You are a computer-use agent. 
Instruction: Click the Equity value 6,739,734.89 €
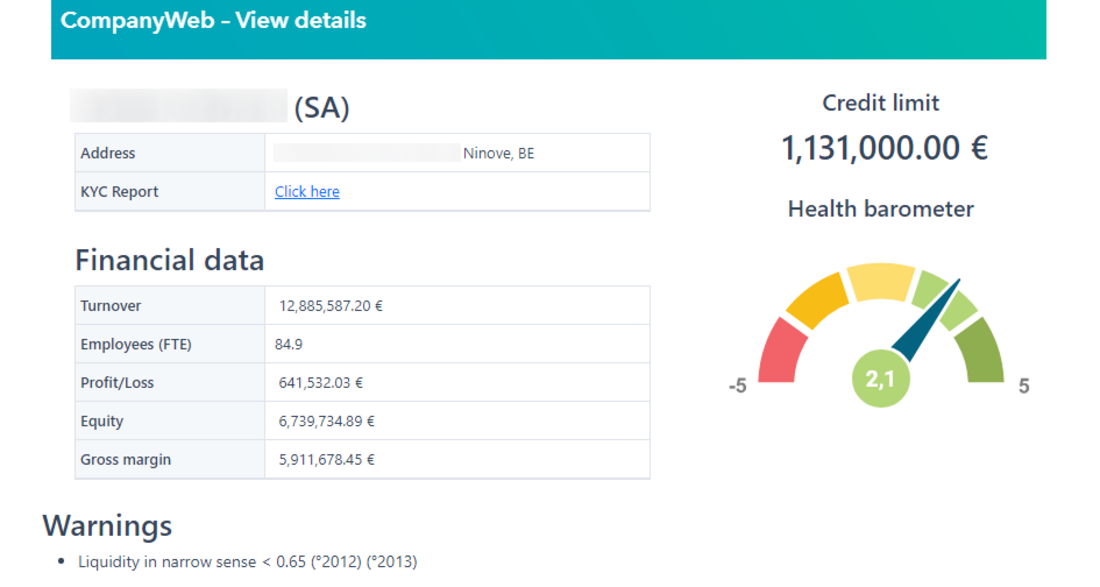point(326,421)
